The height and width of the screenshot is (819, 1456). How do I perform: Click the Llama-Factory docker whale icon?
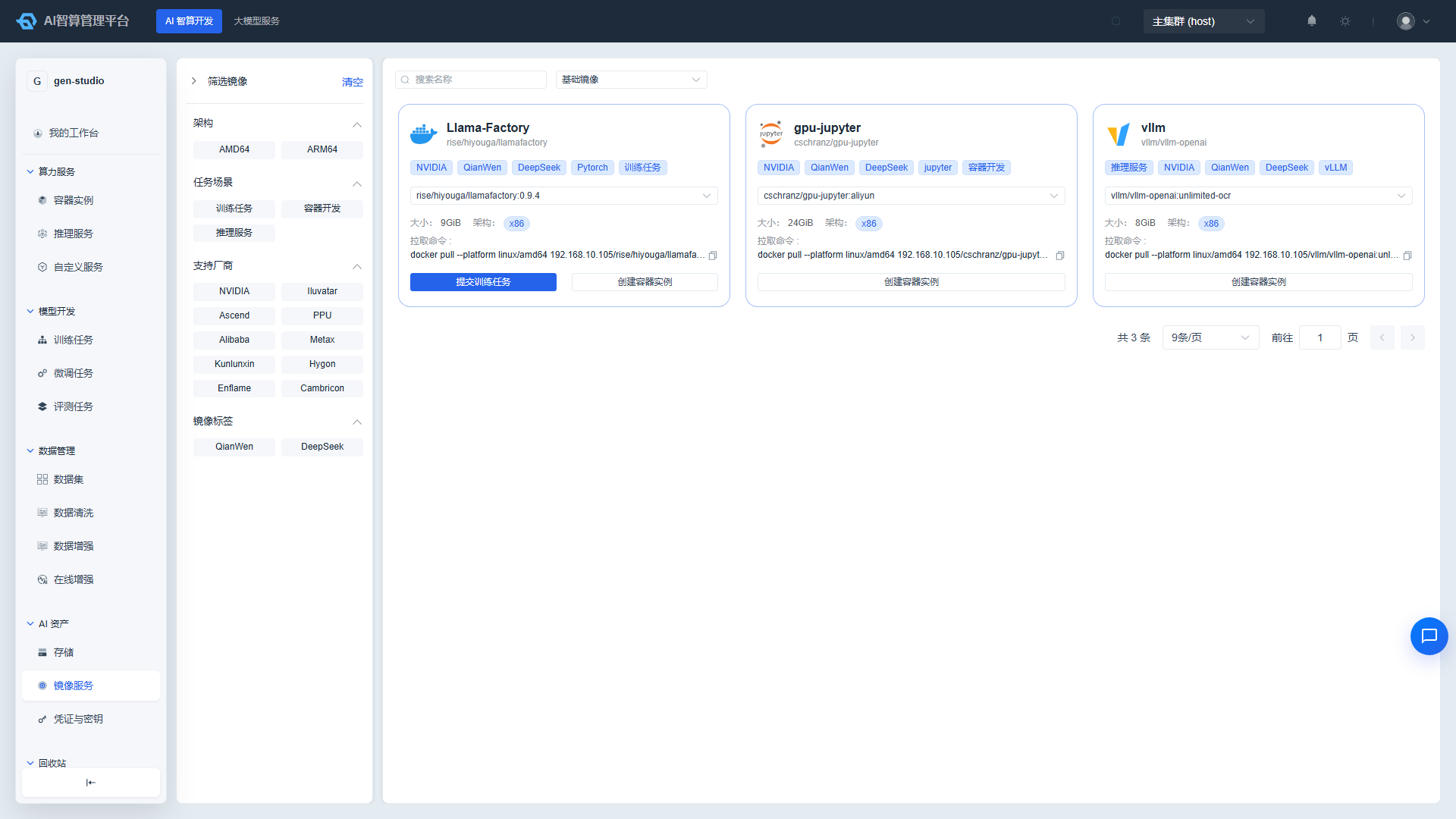pyautogui.click(x=424, y=134)
